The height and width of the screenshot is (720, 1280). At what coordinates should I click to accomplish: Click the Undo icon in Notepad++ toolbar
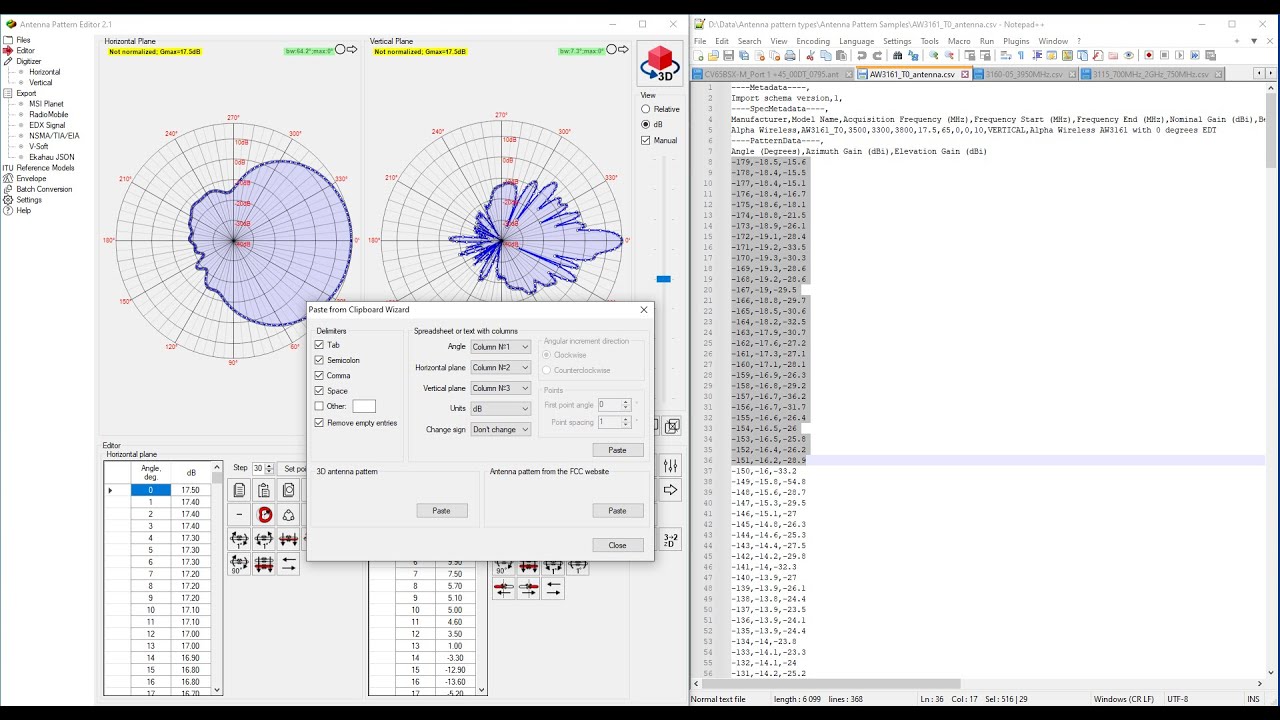point(862,56)
